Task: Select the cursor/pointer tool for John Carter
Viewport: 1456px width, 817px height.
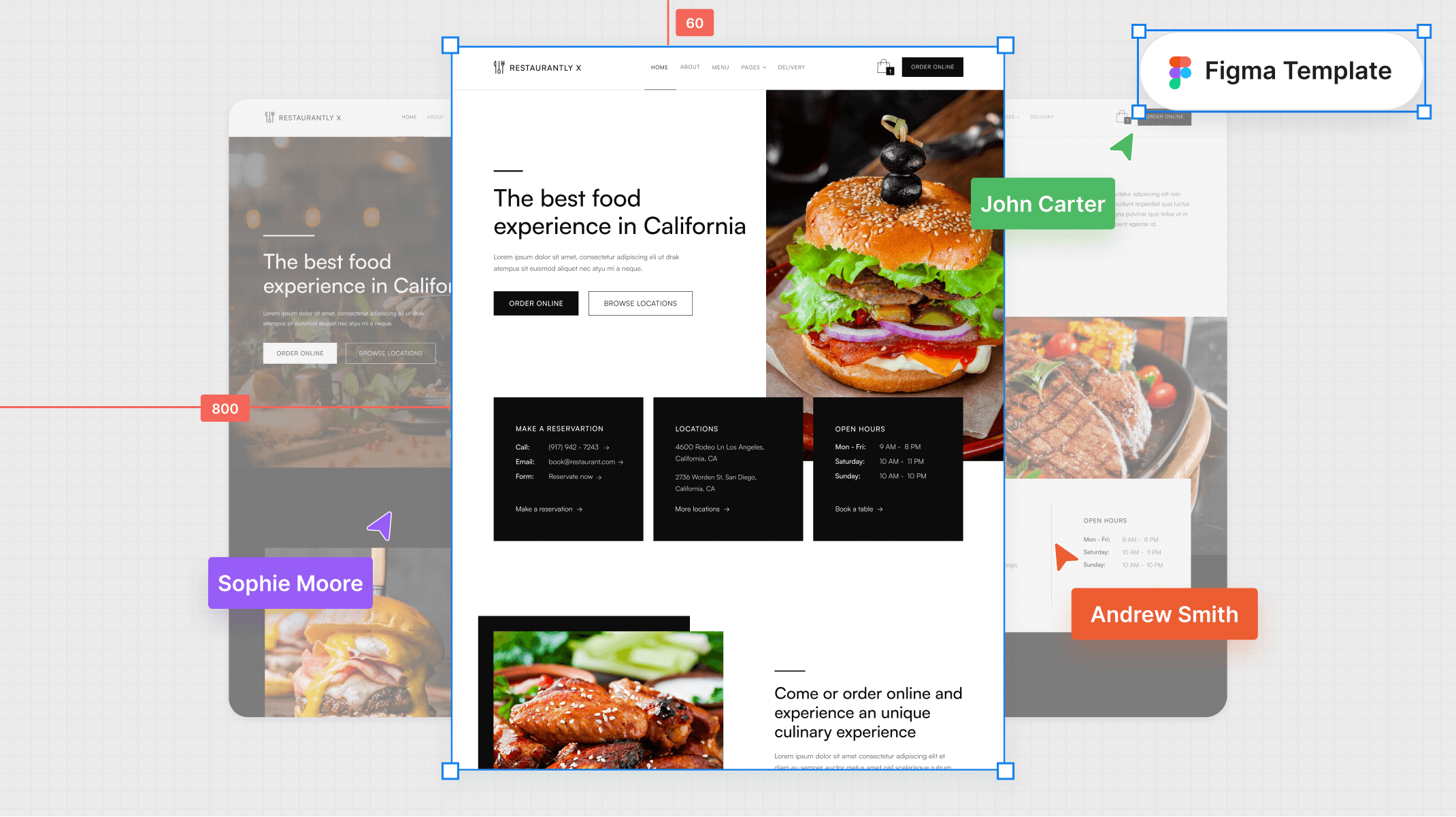Action: [x=1122, y=148]
